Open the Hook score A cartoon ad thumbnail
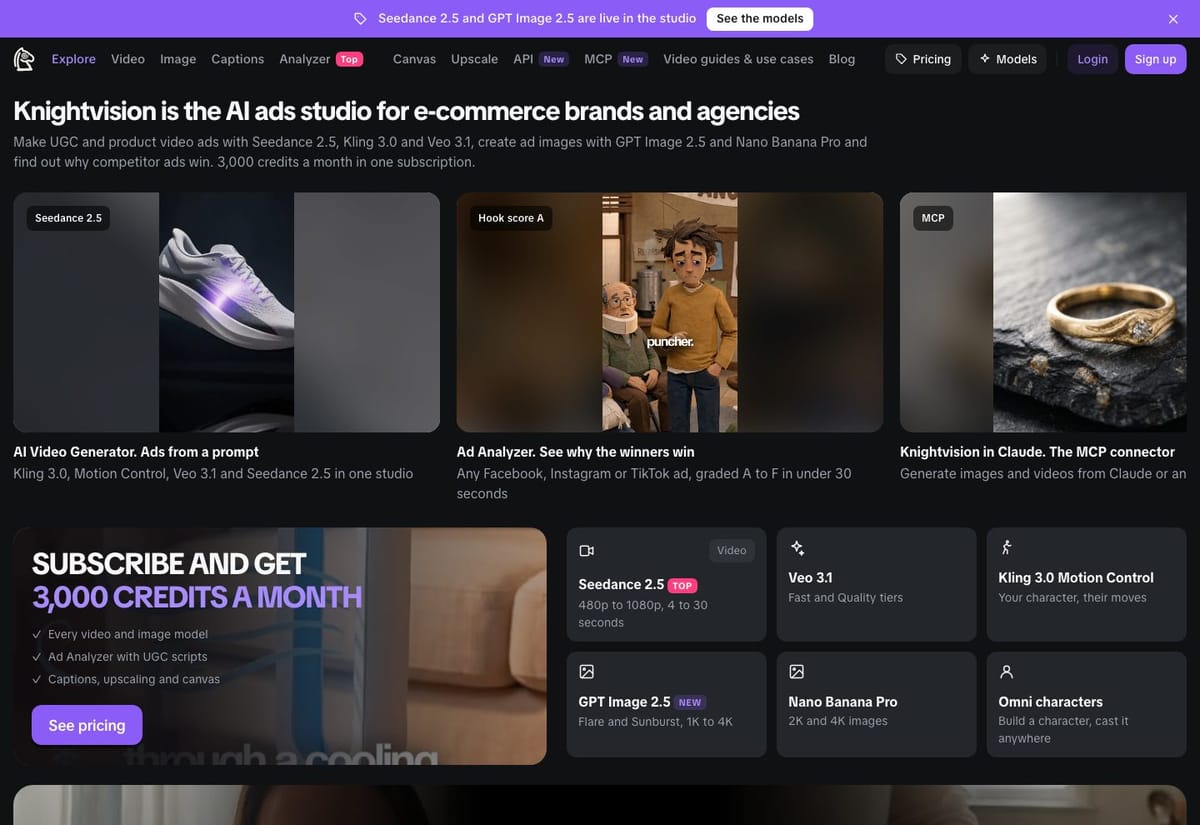This screenshot has height=825, width=1200. point(670,312)
